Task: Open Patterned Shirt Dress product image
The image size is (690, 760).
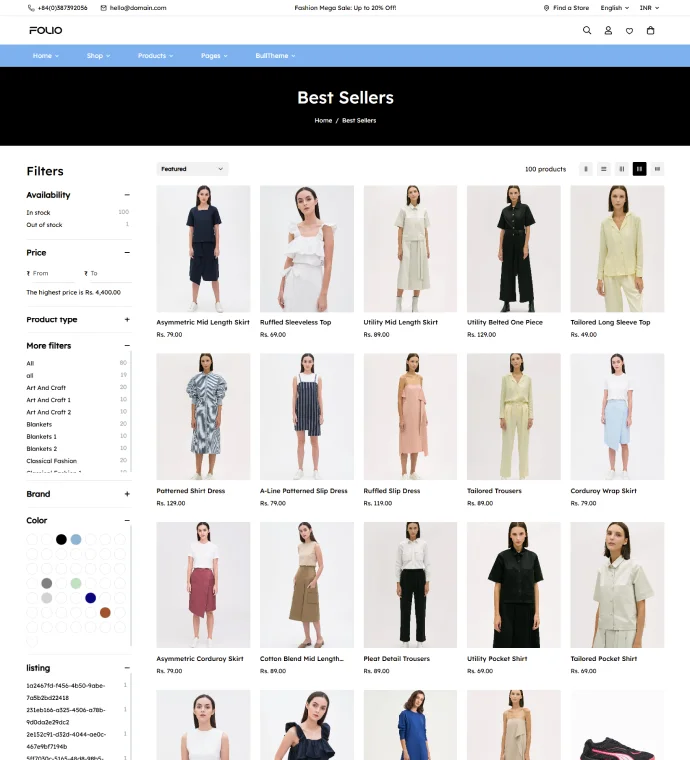Action: (x=203, y=416)
